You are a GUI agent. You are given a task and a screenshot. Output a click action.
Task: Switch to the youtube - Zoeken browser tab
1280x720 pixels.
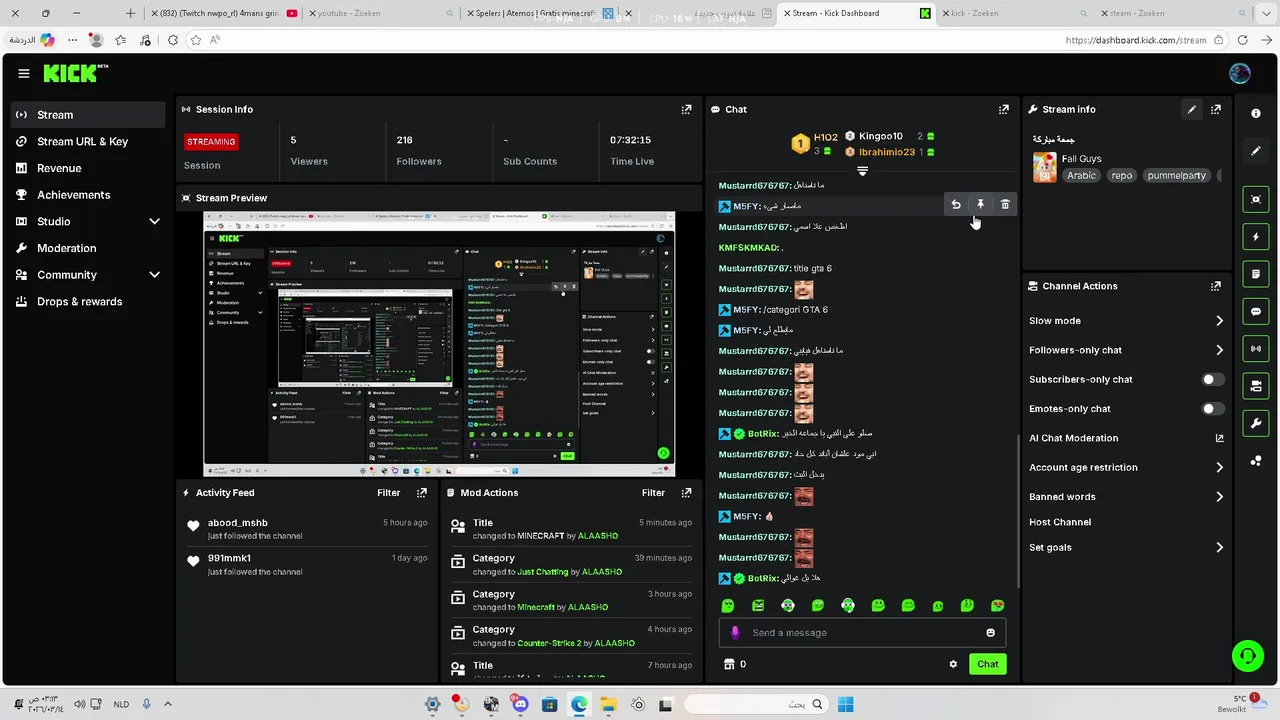pyautogui.click(x=379, y=14)
